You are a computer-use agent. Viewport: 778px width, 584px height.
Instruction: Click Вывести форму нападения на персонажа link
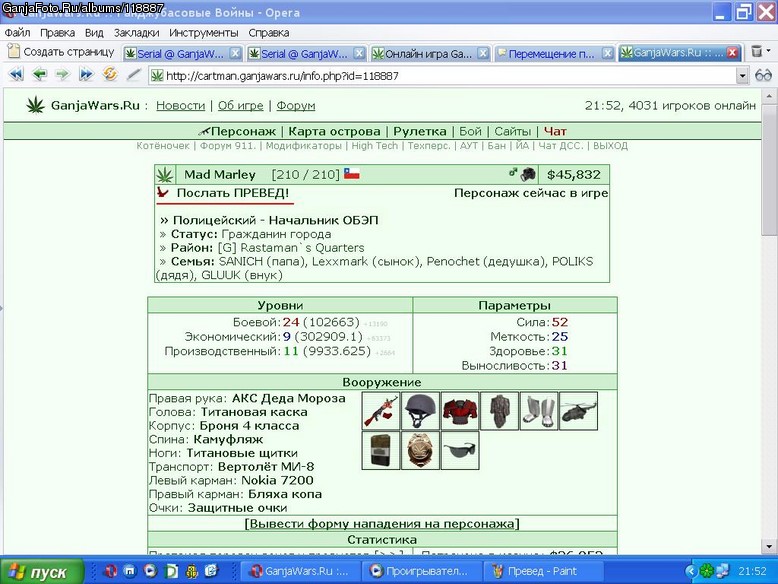pyautogui.click(x=382, y=523)
